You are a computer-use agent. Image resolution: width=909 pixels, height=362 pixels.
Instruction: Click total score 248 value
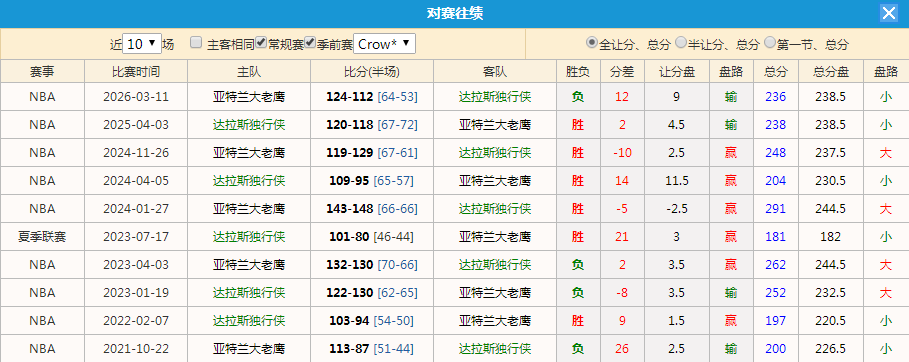coord(775,153)
